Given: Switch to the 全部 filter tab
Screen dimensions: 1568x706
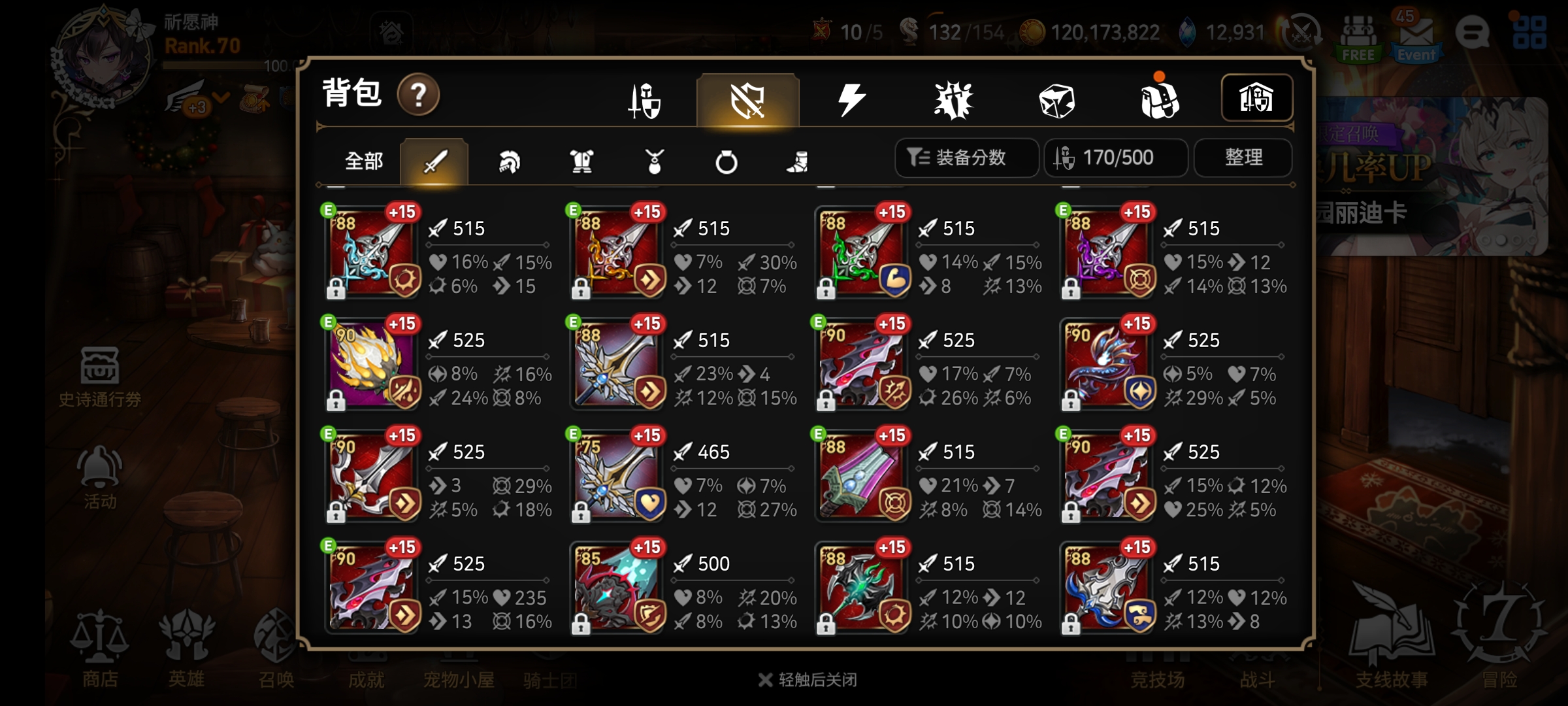Looking at the screenshot, I should pyautogui.click(x=364, y=161).
